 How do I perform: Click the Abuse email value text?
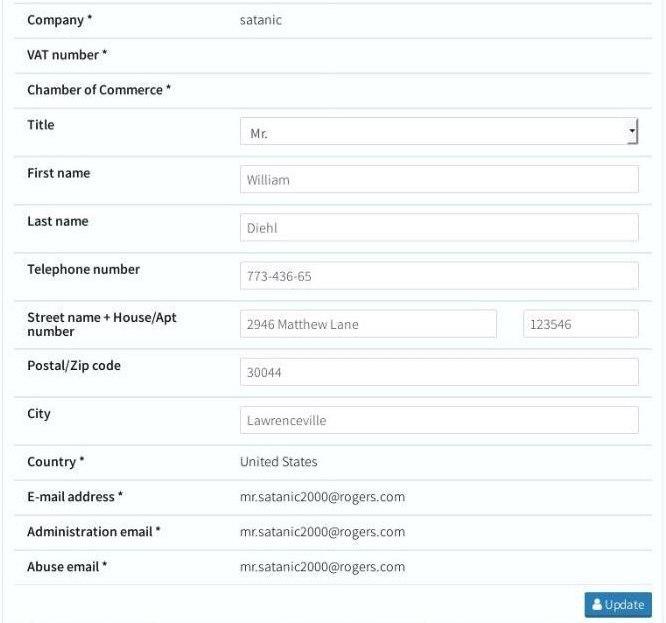click(x=322, y=567)
